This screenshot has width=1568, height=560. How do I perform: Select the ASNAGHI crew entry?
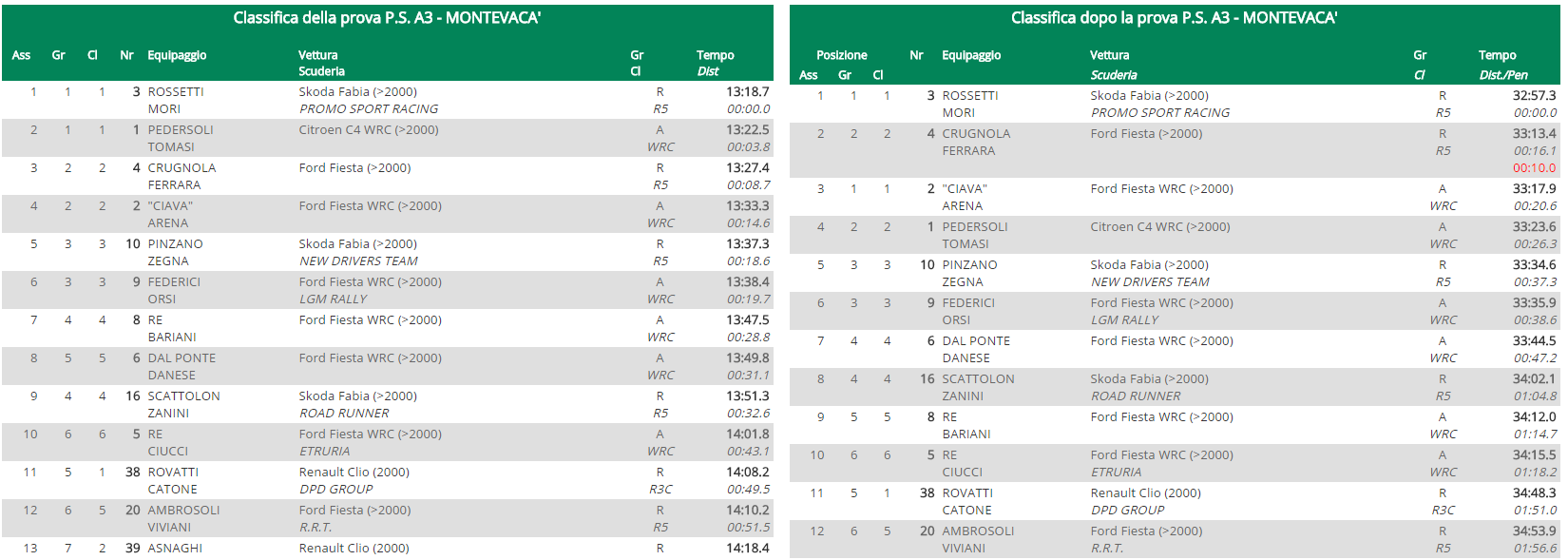point(175,549)
